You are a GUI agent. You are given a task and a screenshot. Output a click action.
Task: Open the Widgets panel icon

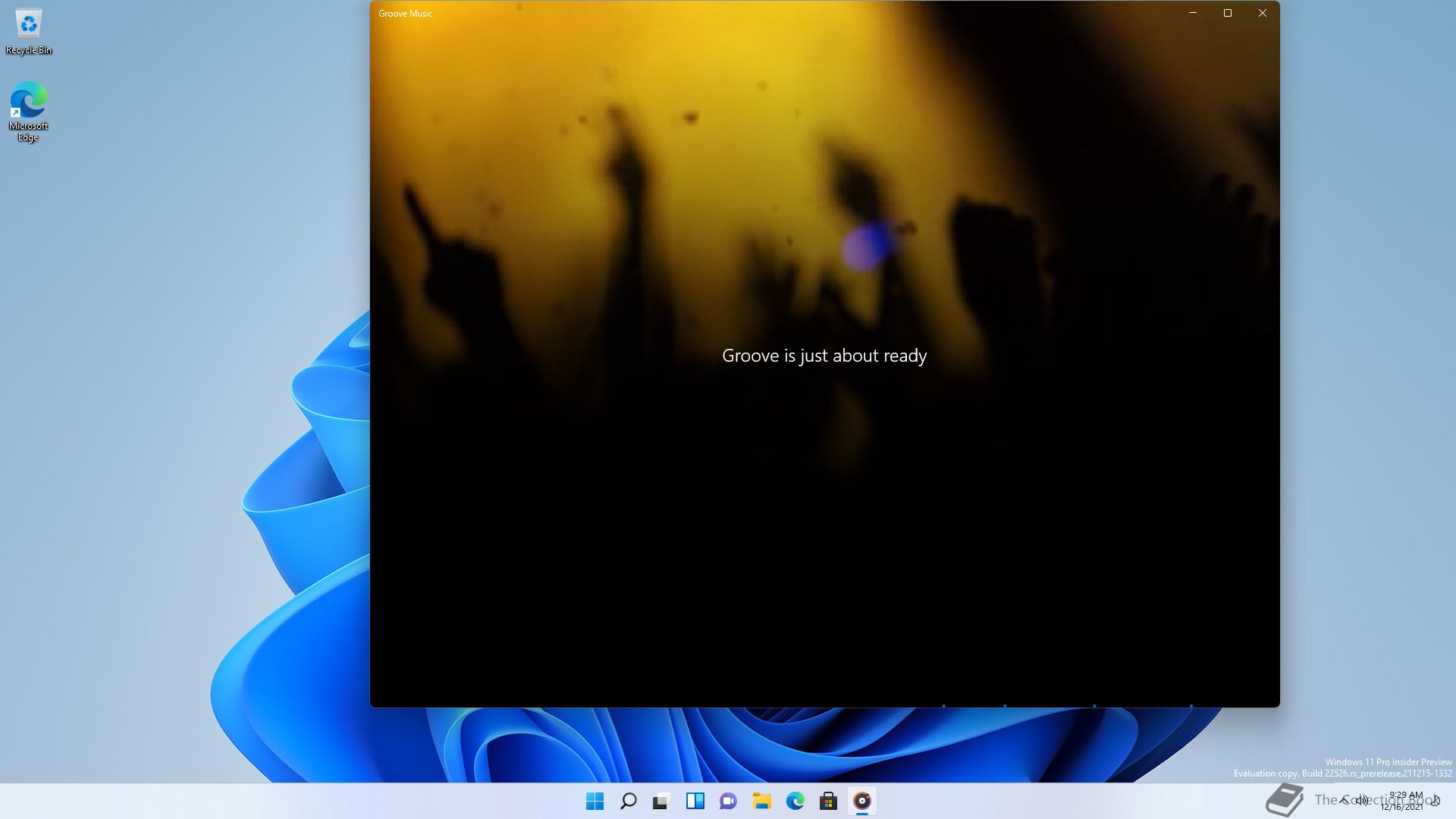coord(695,801)
